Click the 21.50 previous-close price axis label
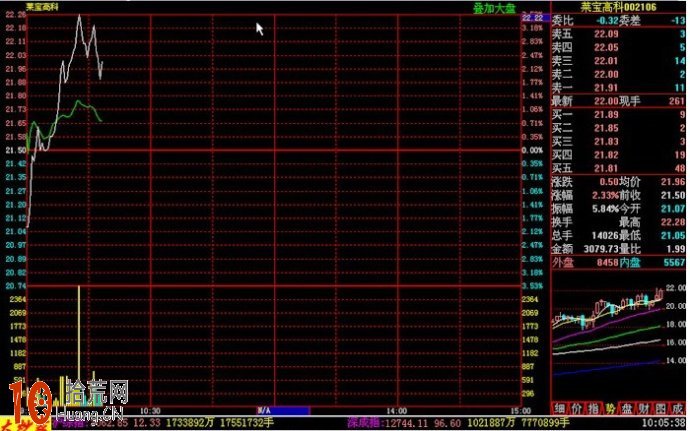The image size is (690, 431). pyautogui.click(x=16, y=150)
